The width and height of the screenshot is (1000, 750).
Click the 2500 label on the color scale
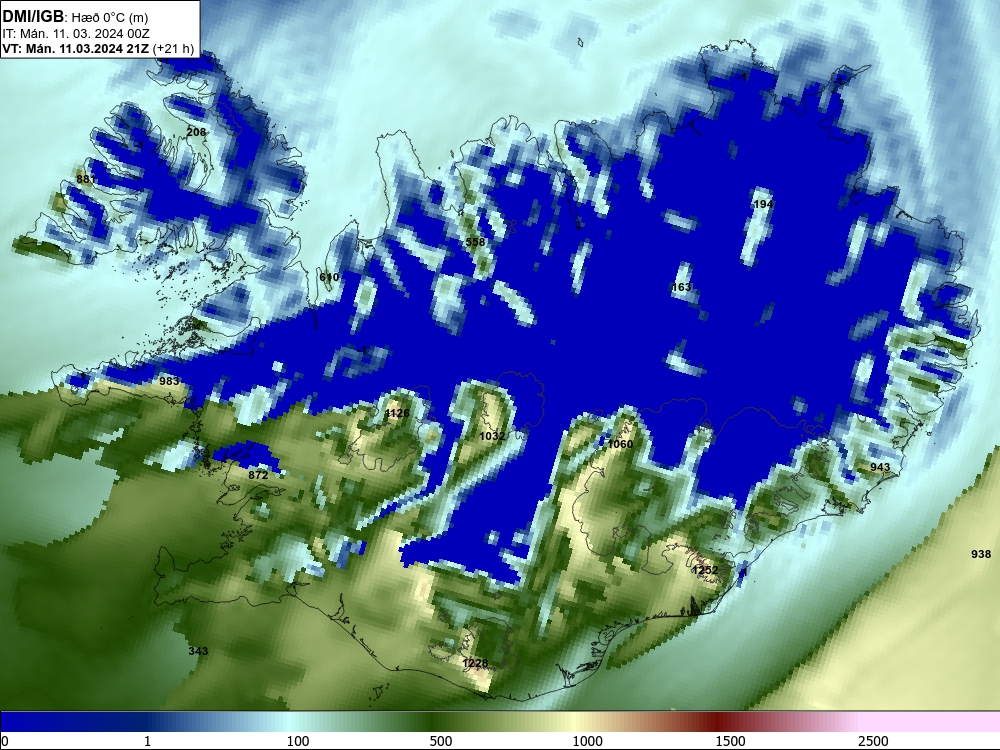tap(873, 741)
